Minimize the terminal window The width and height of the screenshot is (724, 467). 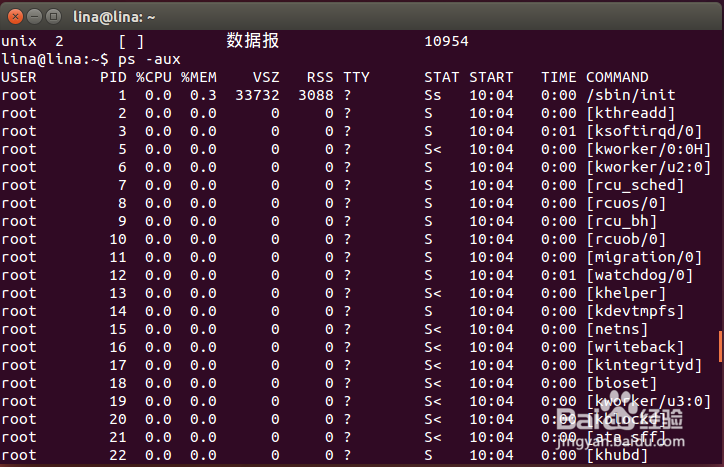tap(35, 17)
